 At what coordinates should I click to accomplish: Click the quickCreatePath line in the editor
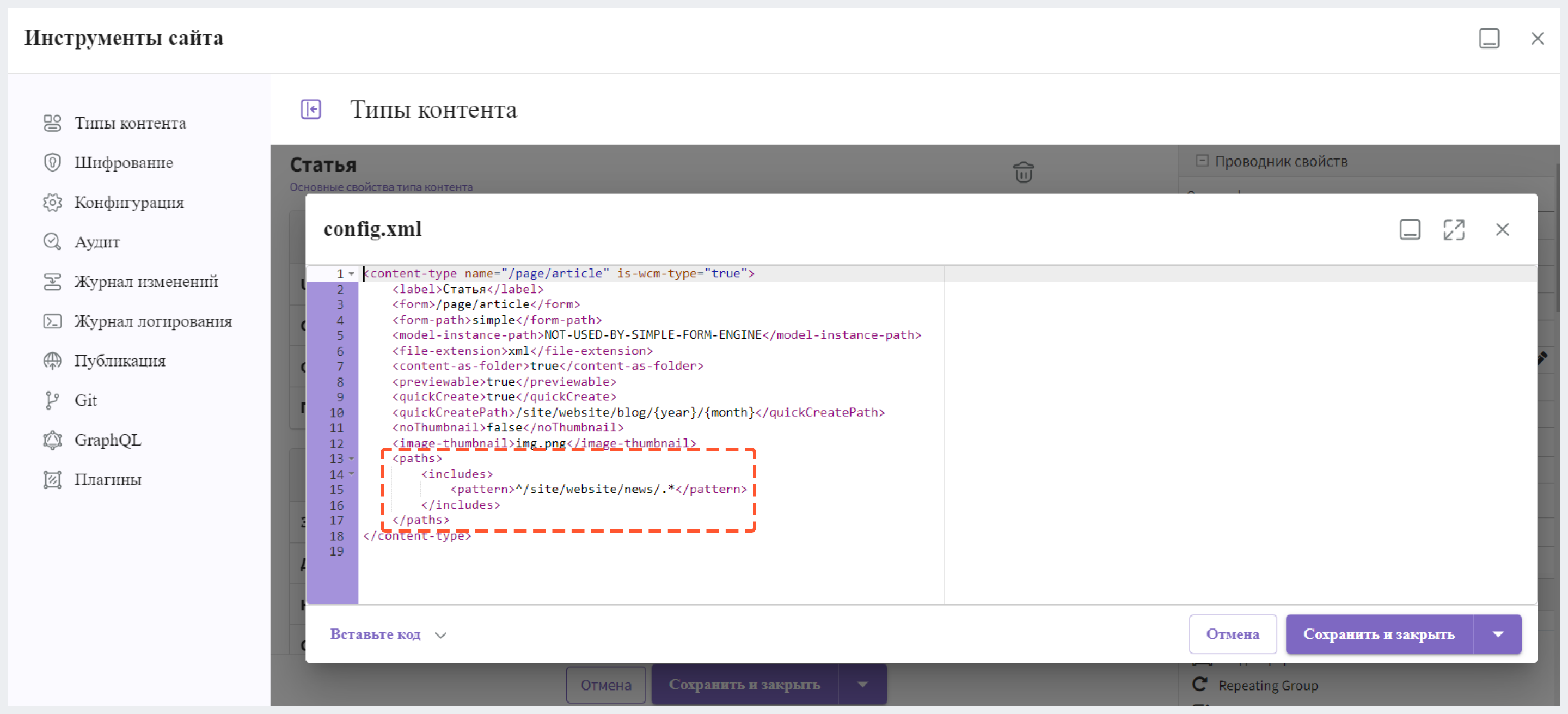[638, 413]
